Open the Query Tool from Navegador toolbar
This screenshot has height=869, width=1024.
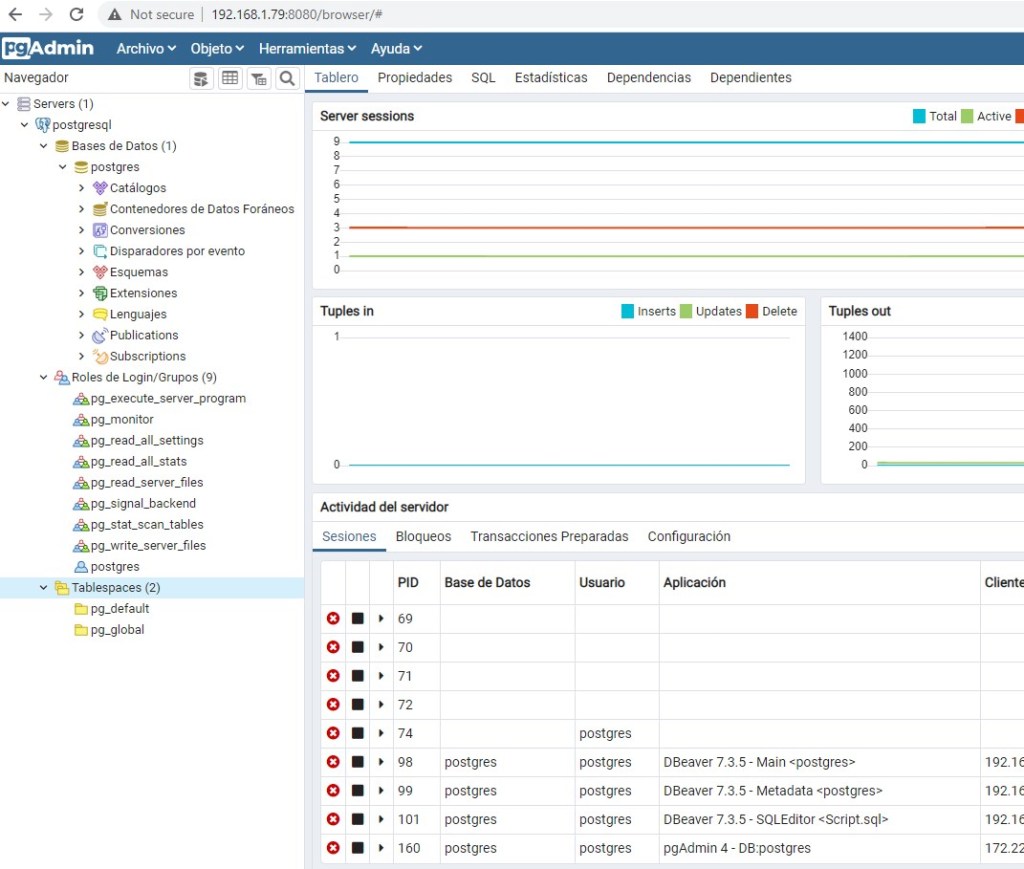coord(201,79)
